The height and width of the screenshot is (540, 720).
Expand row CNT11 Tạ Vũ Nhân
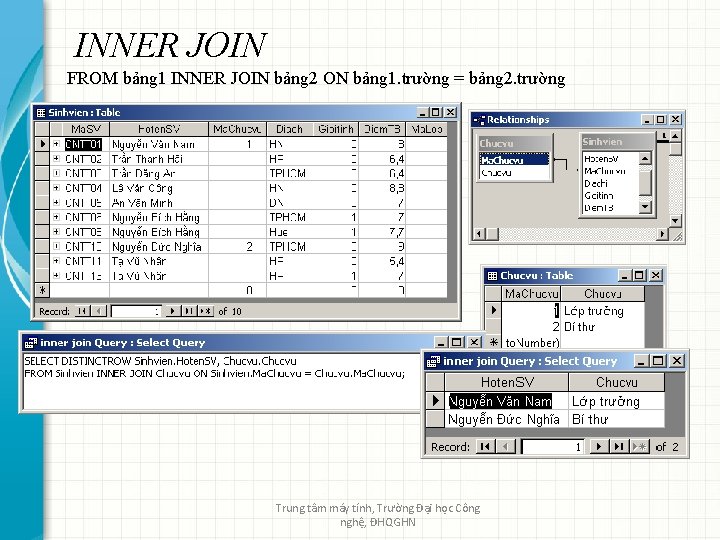pos(56,261)
